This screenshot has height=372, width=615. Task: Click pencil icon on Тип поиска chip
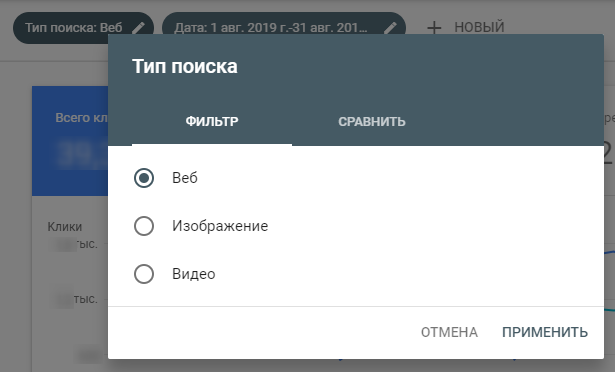pos(138,28)
